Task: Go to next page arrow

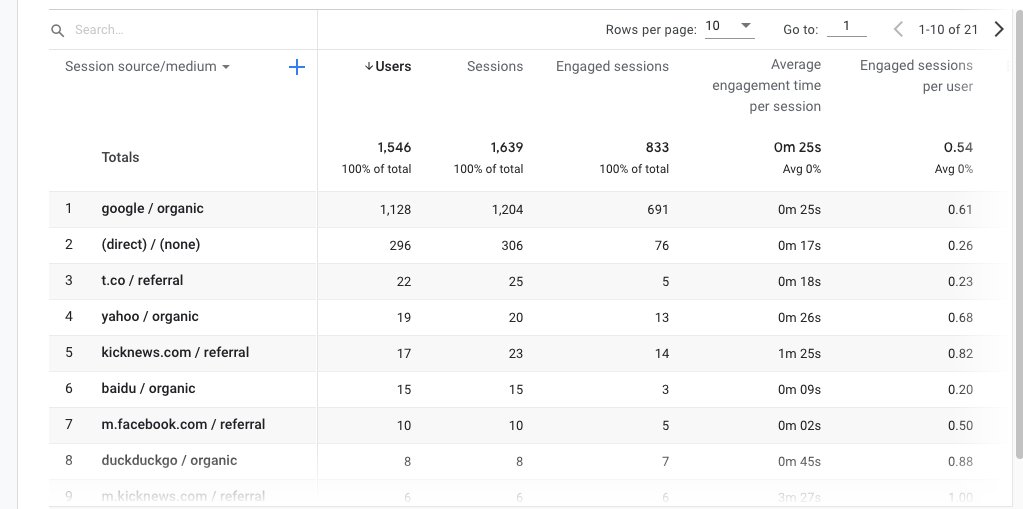Action: 998,29
